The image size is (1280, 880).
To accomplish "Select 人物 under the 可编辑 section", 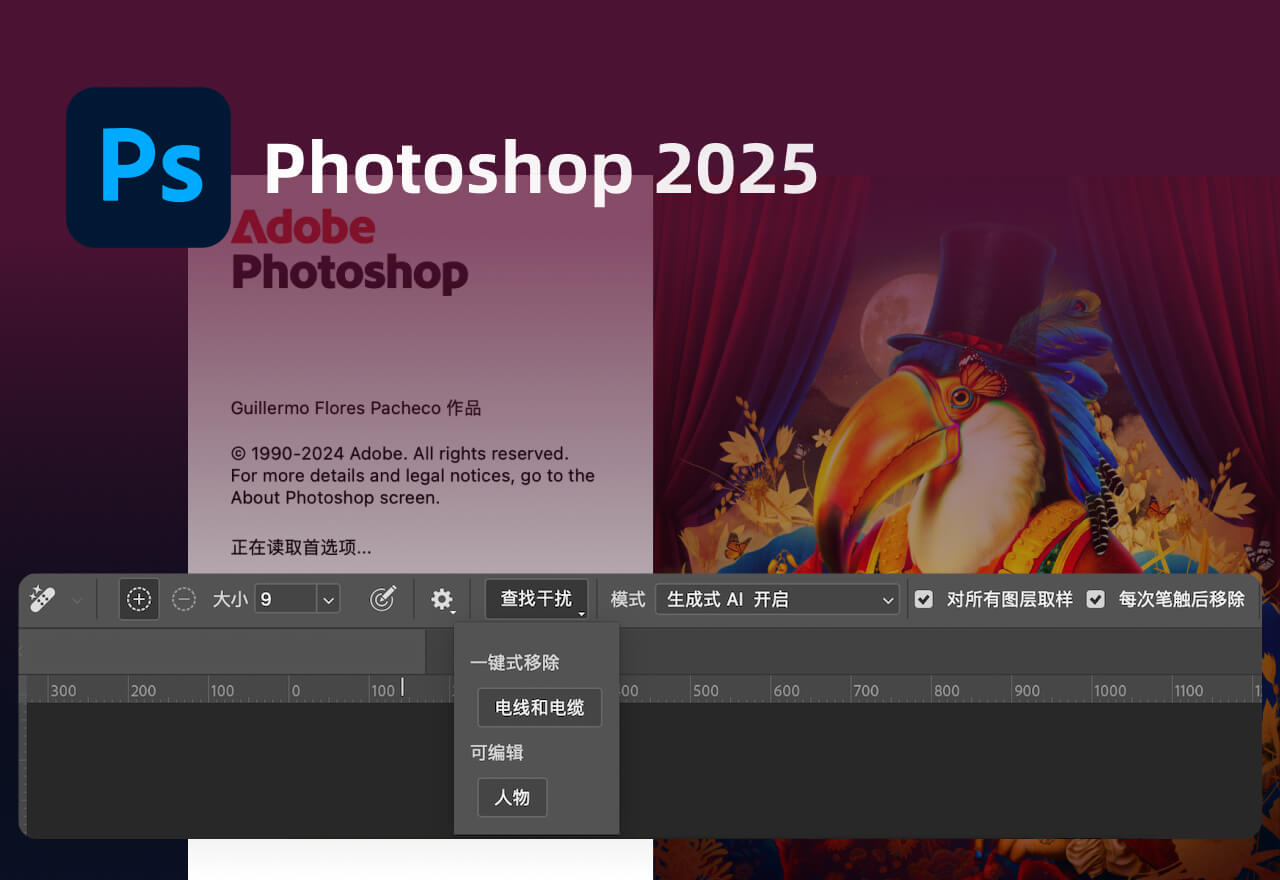I will (x=512, y=797).
